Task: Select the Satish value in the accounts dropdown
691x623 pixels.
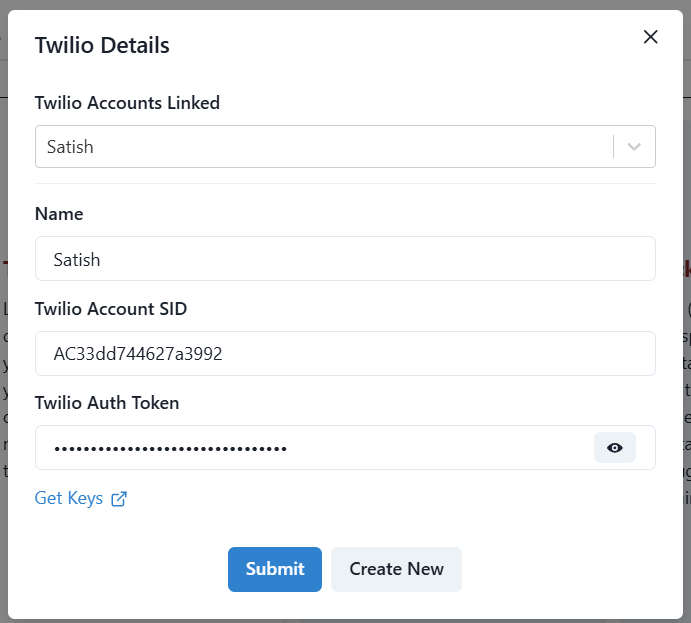Action: coord(70,147)
